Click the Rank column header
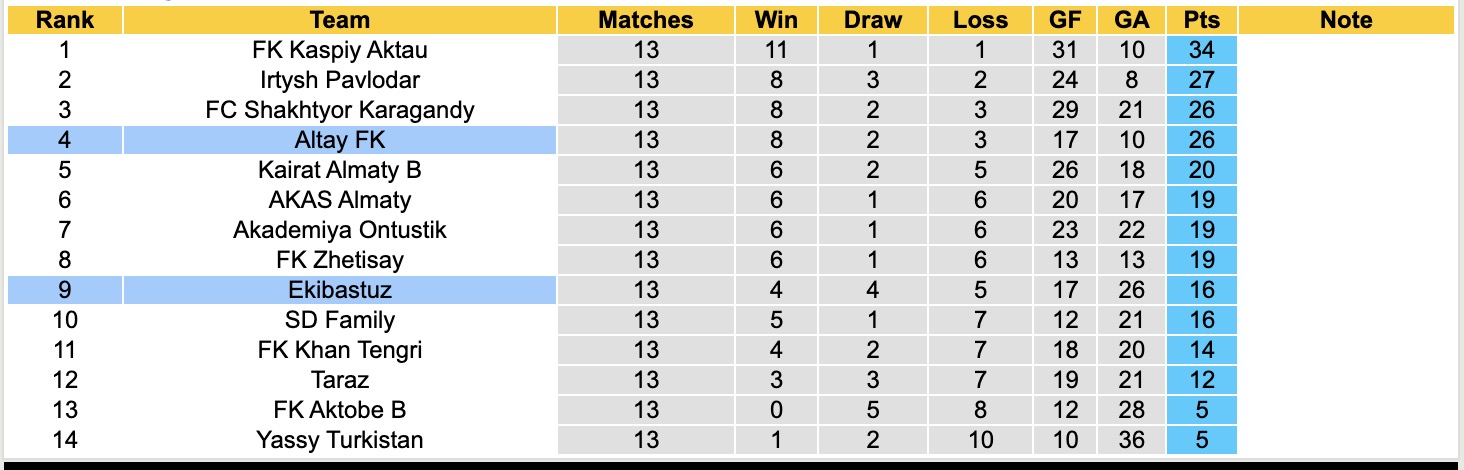Viewport: 1464px width, 470px height. point(62,20)
